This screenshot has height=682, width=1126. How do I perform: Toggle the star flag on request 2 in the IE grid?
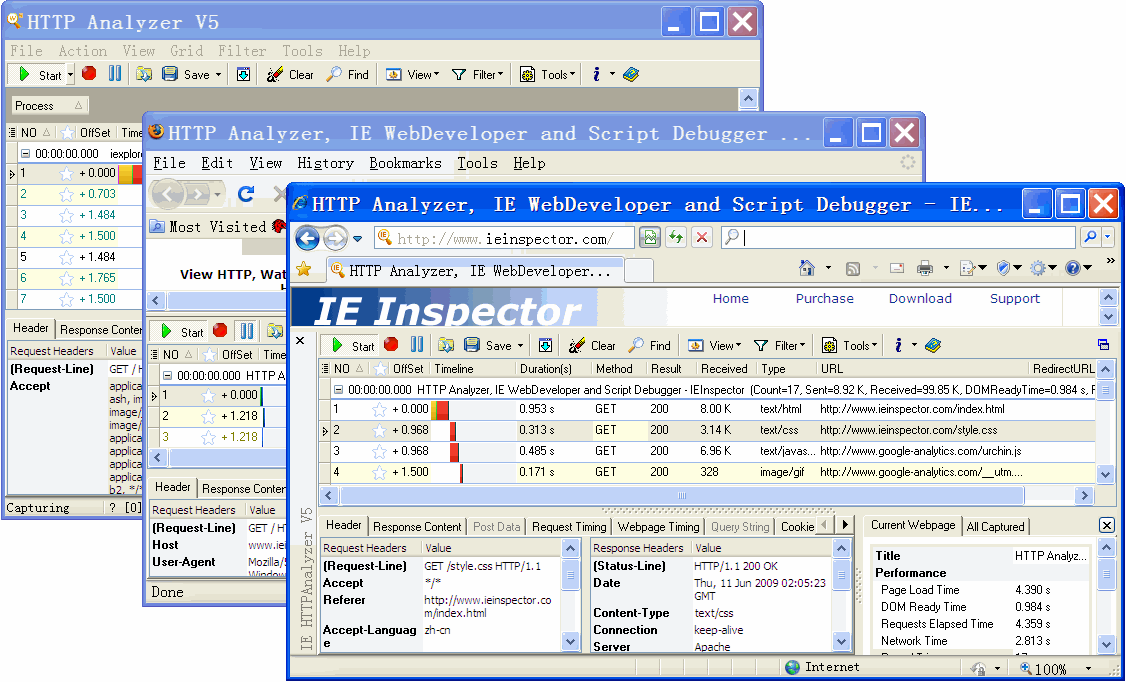click(x=379, y=430)
